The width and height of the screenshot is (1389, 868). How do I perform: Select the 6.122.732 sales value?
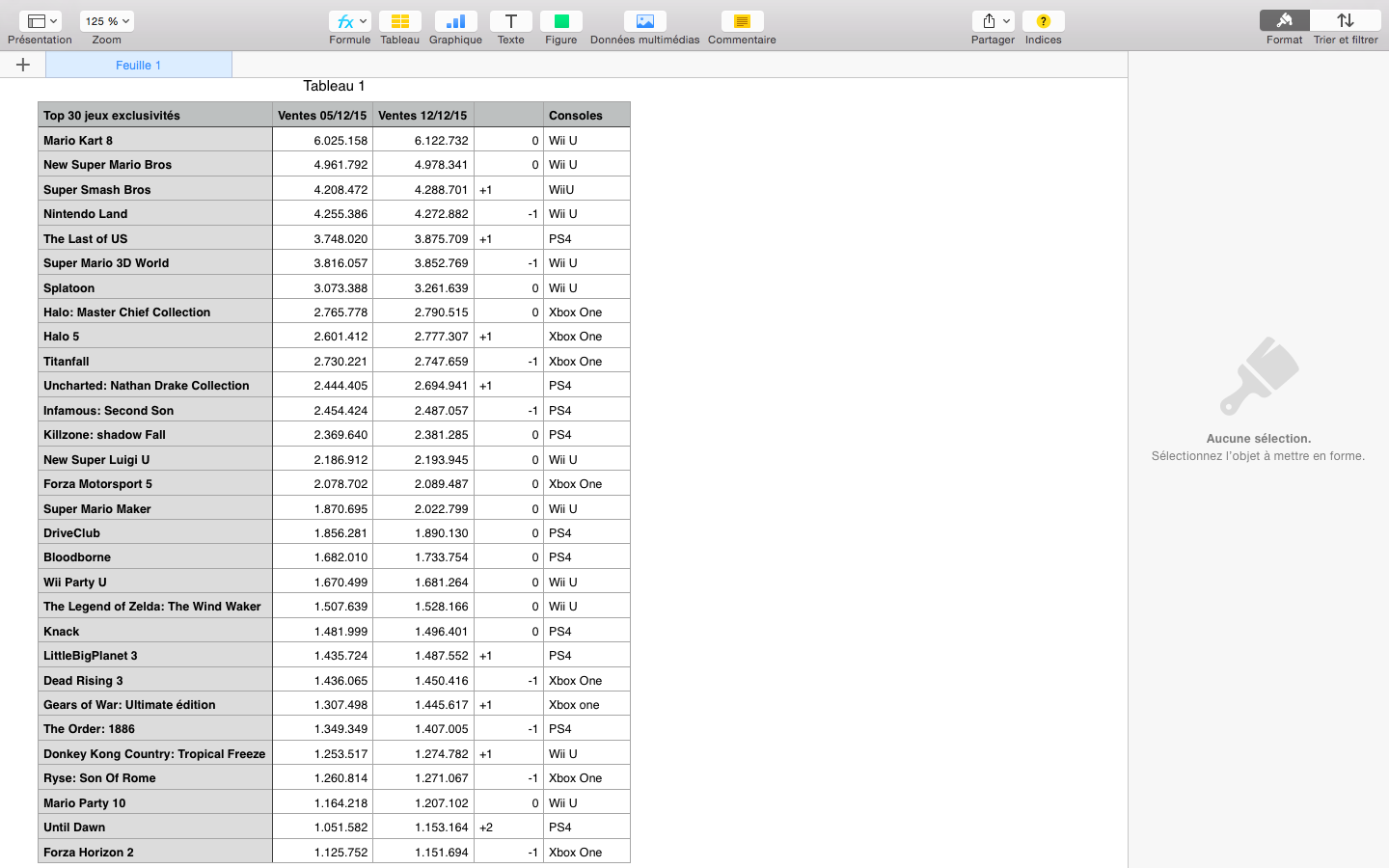[x=422, y=140]
